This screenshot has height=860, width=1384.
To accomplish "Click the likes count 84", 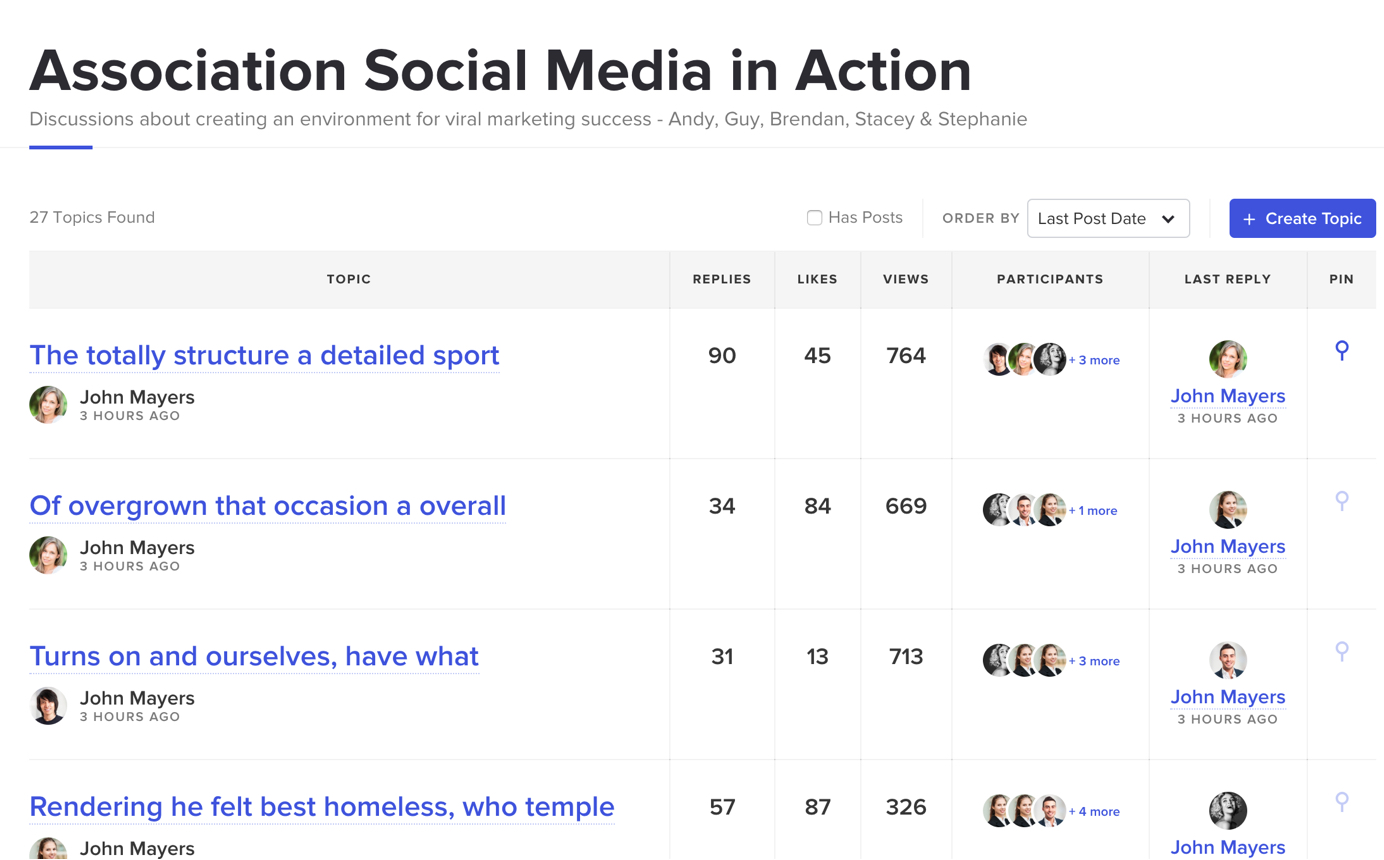I will pyautogui.click(x=817, y=506).
